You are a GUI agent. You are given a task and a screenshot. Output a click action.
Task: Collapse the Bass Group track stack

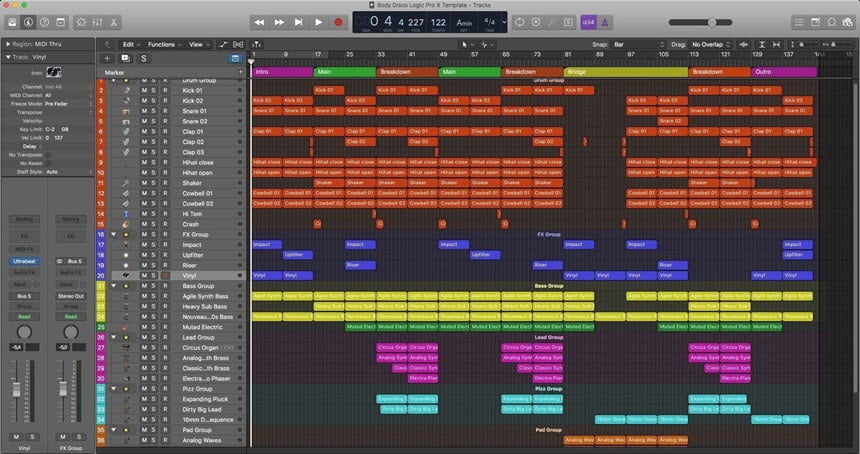coord(114,286)
